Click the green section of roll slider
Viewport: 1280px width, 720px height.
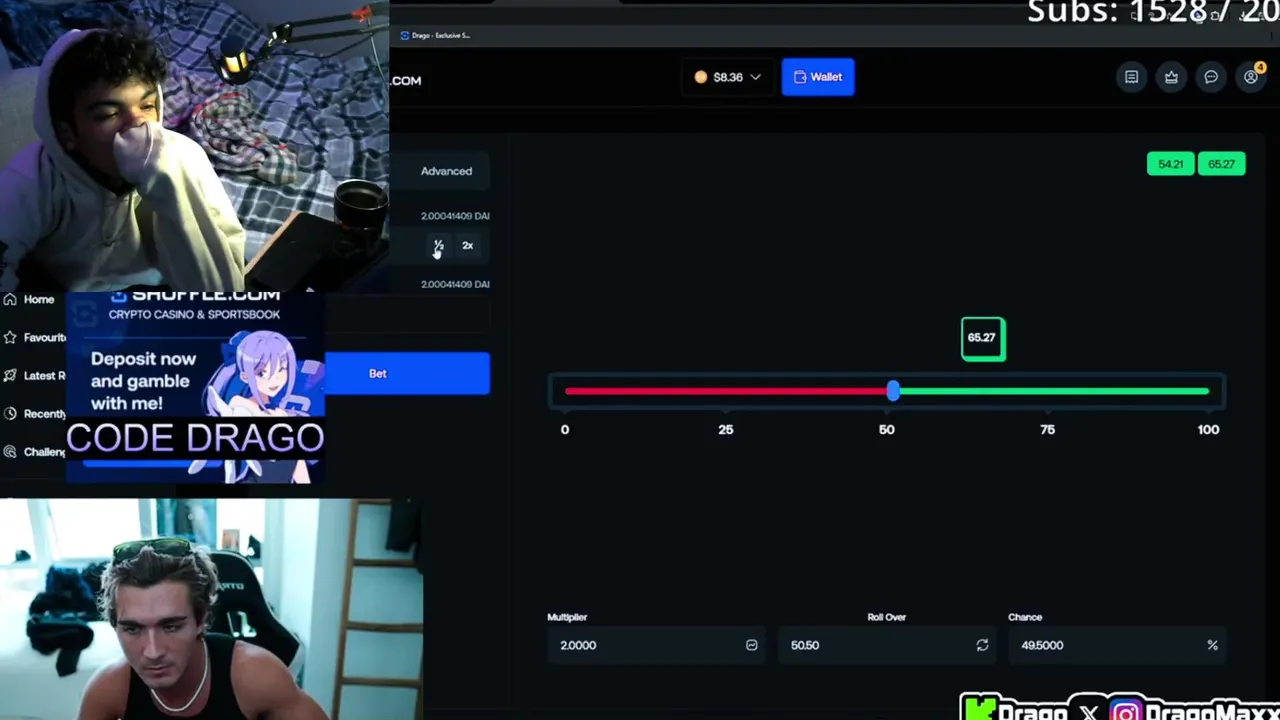1052,391
